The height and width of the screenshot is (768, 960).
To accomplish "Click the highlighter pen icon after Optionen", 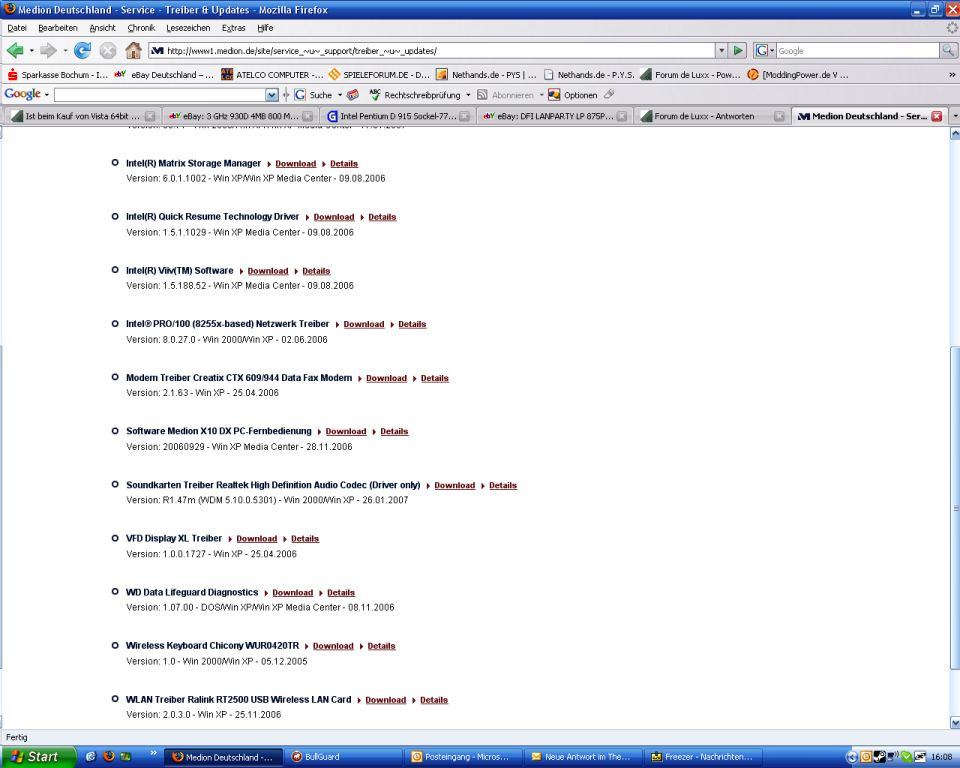I will coord(609,94).
